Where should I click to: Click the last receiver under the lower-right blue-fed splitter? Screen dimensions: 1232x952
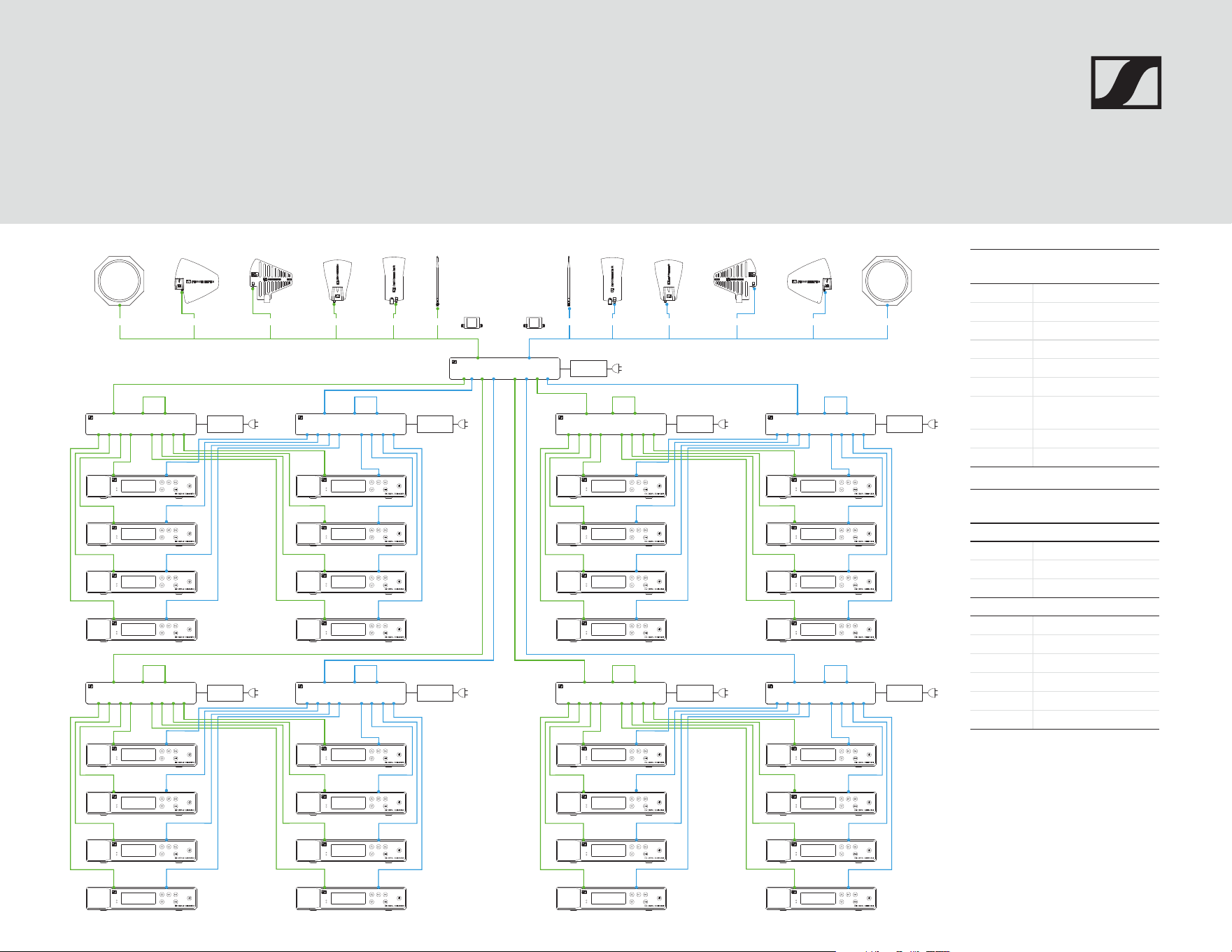pyautogui.click(x=821, y=899)
